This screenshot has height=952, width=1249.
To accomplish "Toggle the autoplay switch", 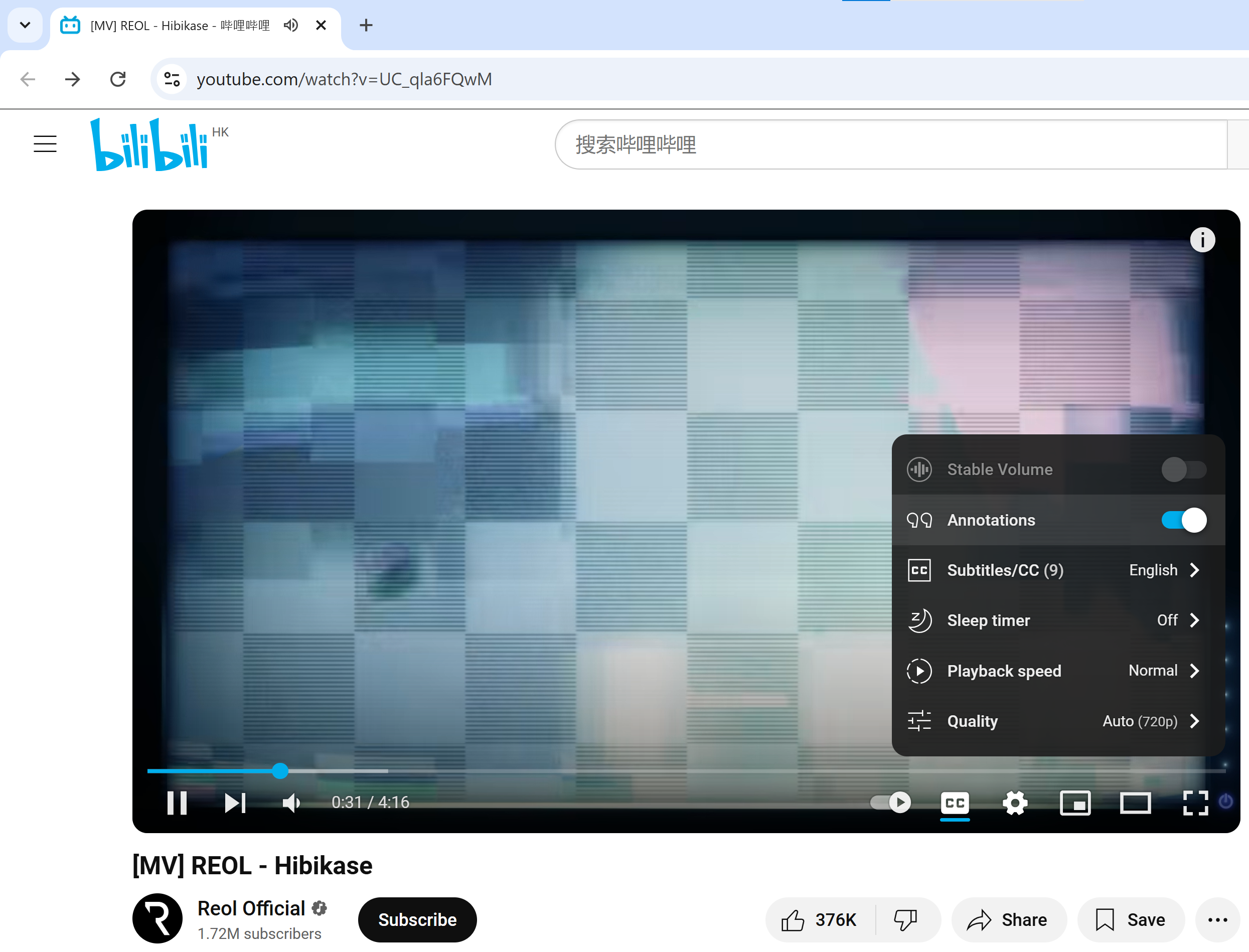I will pyautogui.click(x=891, y=802).
